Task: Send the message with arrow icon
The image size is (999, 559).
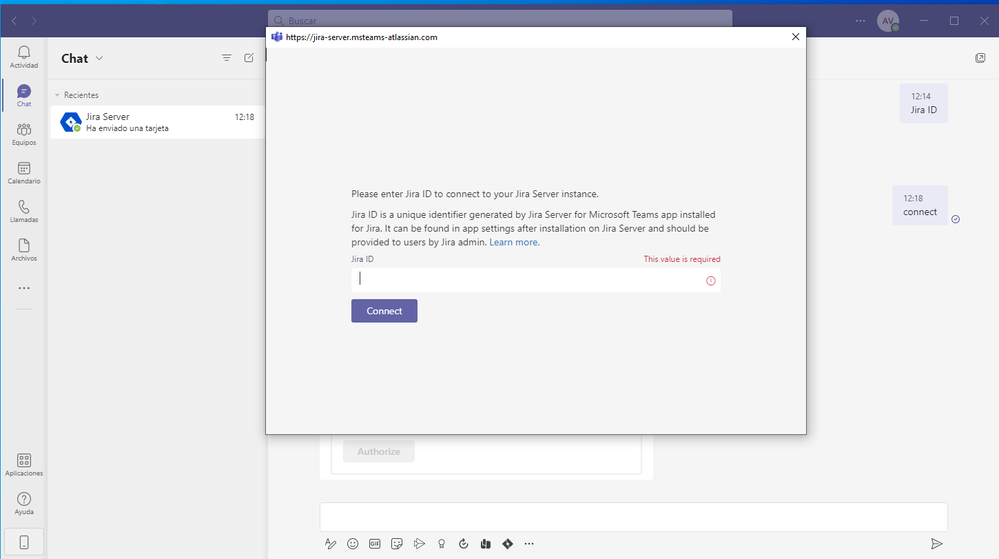Action: click(x=937, y=544)
